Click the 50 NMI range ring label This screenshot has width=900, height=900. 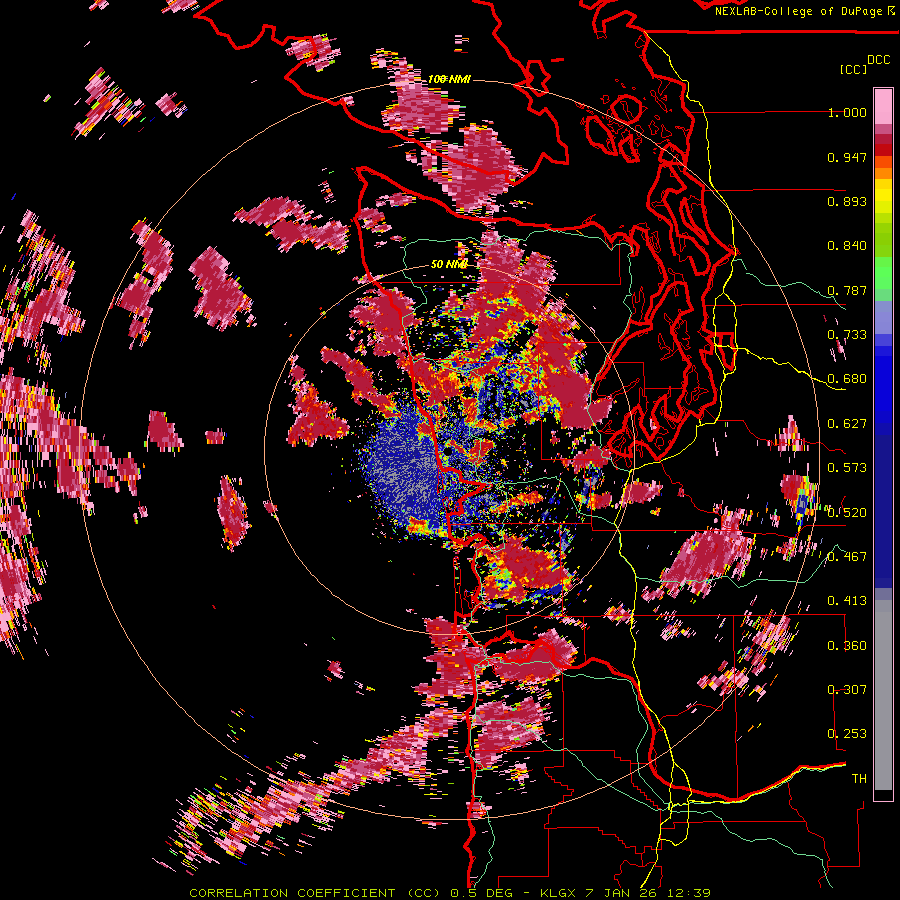[x=448, y=264]
